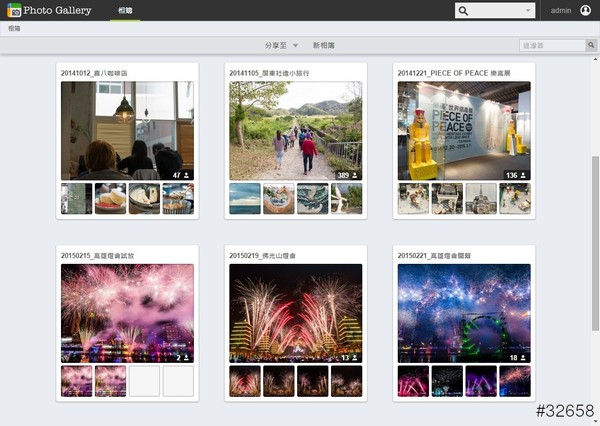600x426 pixels.
Task: Open the top search box dropdown arrow
Action: pos(527,11)
